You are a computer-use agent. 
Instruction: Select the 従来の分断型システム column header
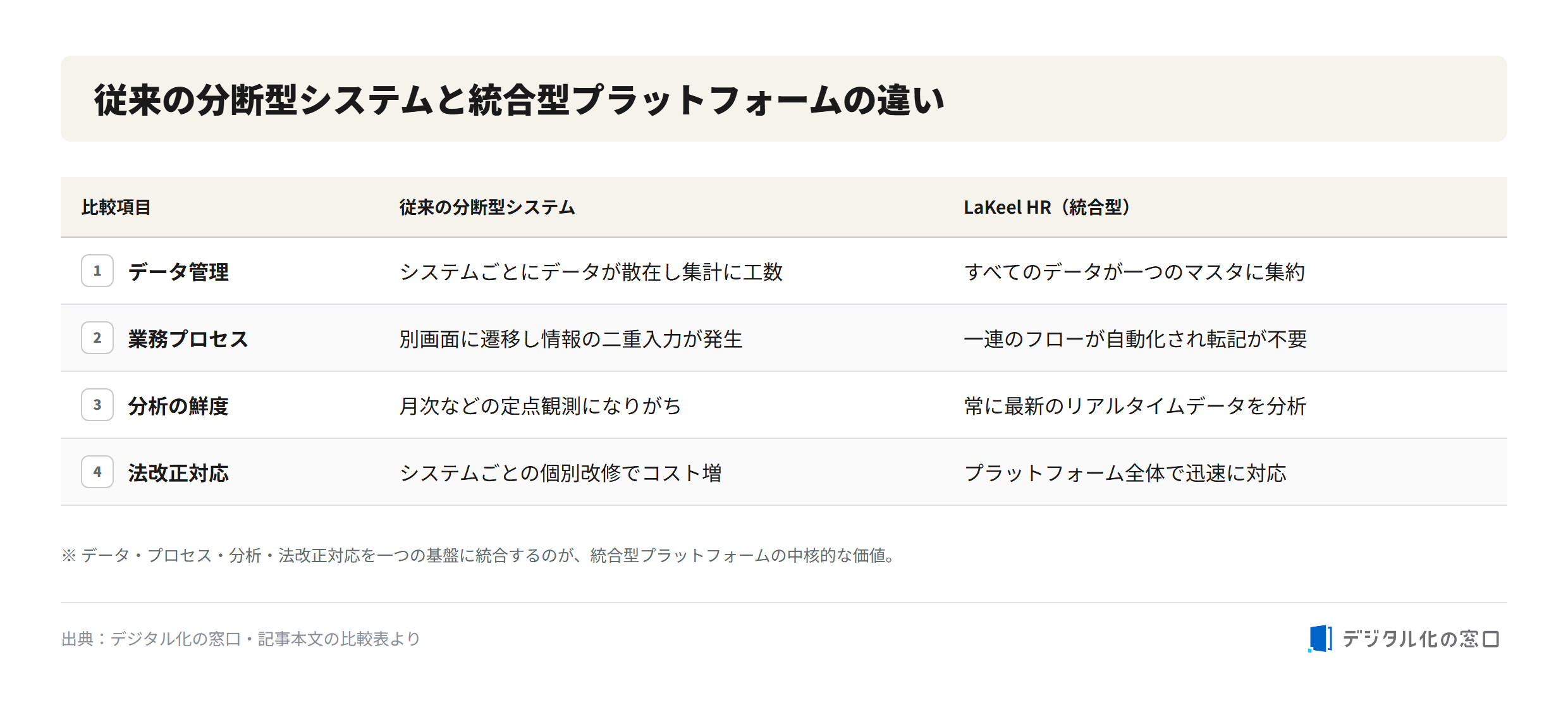487,207
